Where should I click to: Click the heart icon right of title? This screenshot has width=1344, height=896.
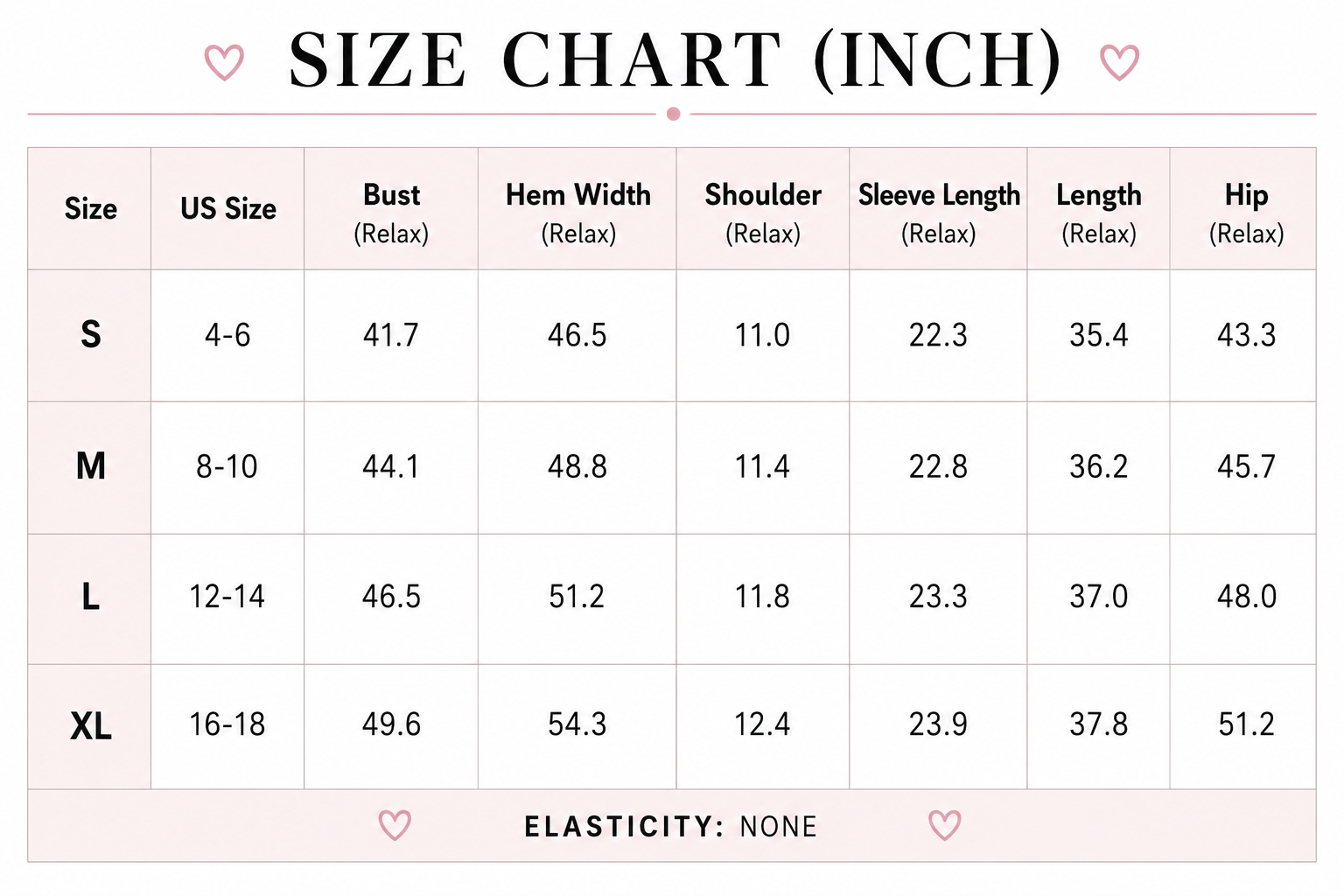(x=1119, y=62)
